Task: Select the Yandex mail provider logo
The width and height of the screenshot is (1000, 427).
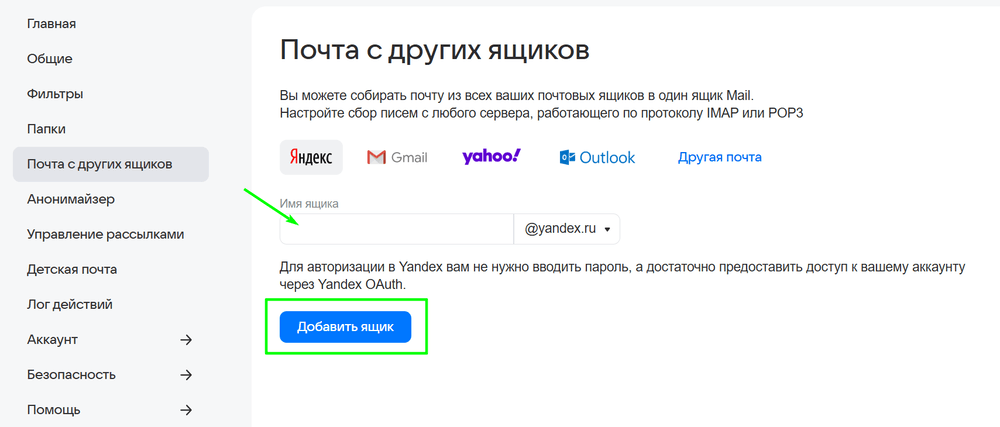Action: (311, 158)
